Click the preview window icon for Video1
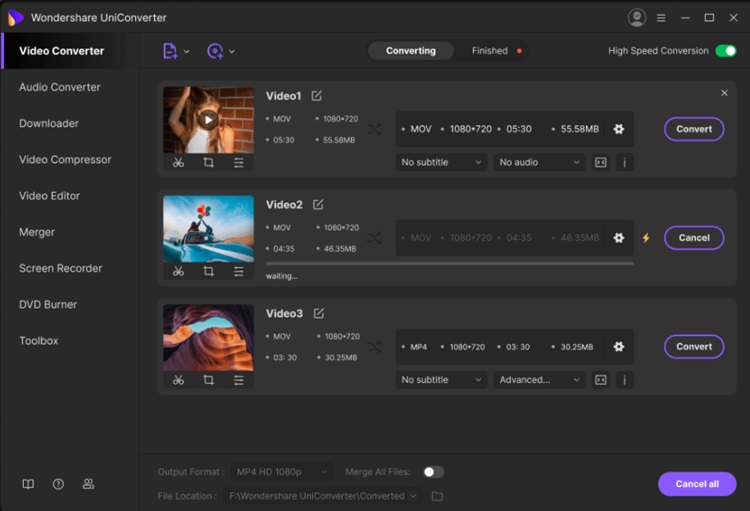Viewport: 750px width, 511px height. tap(601, 162)
